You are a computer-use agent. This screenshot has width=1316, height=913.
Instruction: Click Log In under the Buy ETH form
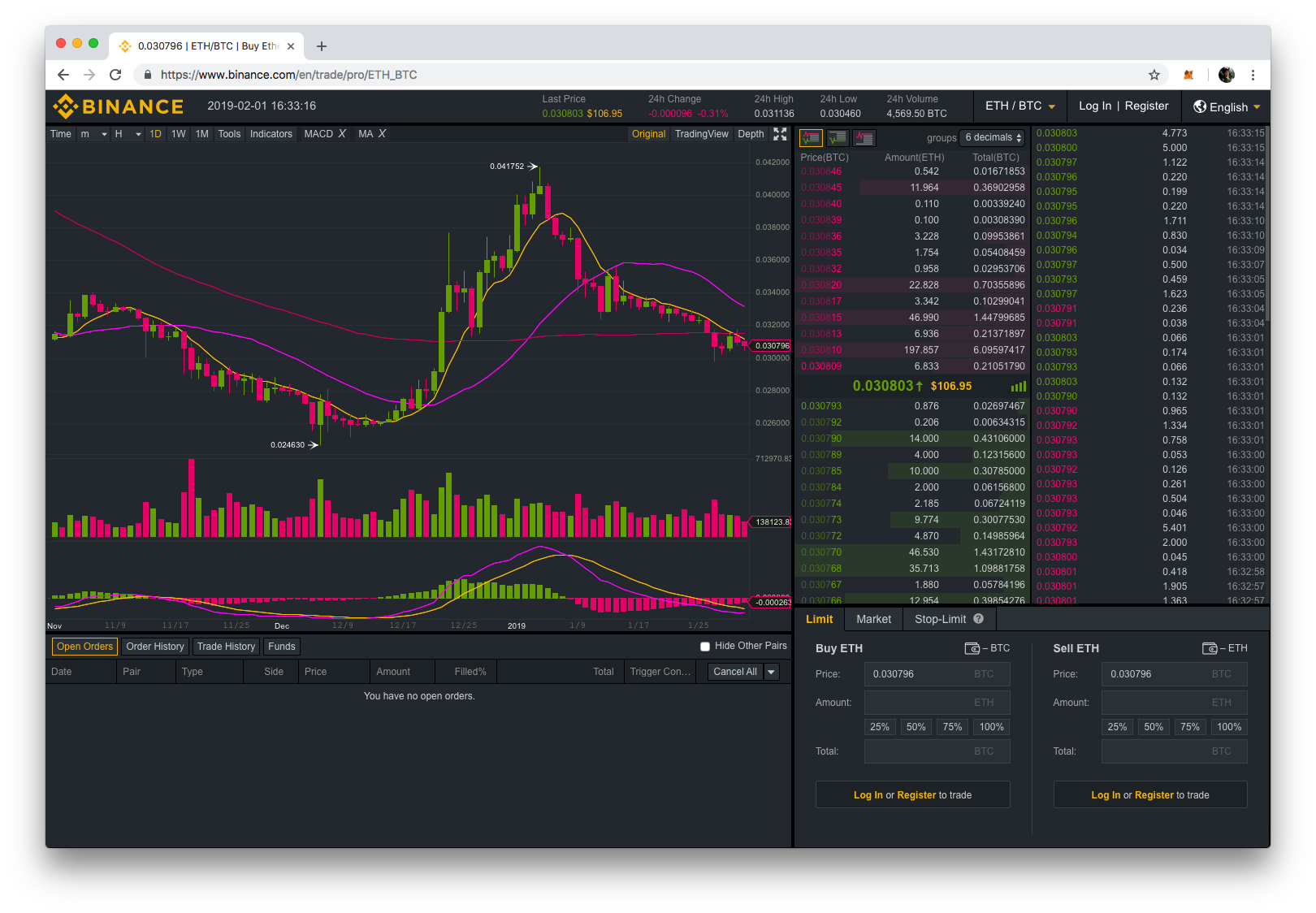[868, 795]
